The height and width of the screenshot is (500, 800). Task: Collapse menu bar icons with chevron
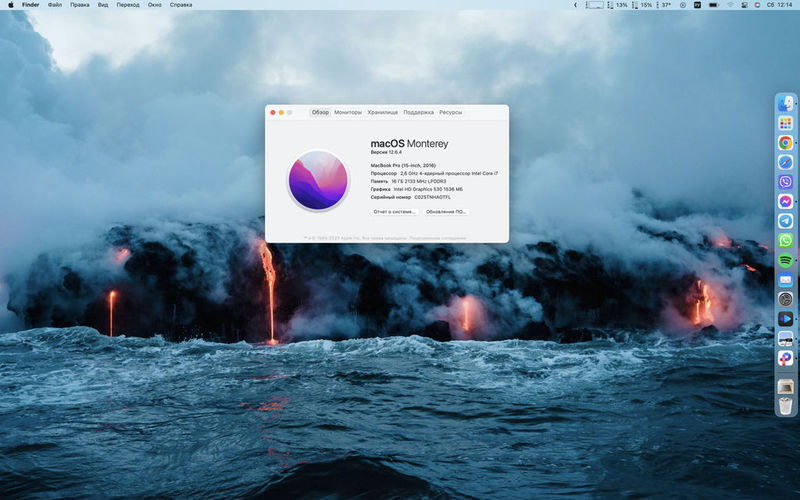(x=576, y=5)
